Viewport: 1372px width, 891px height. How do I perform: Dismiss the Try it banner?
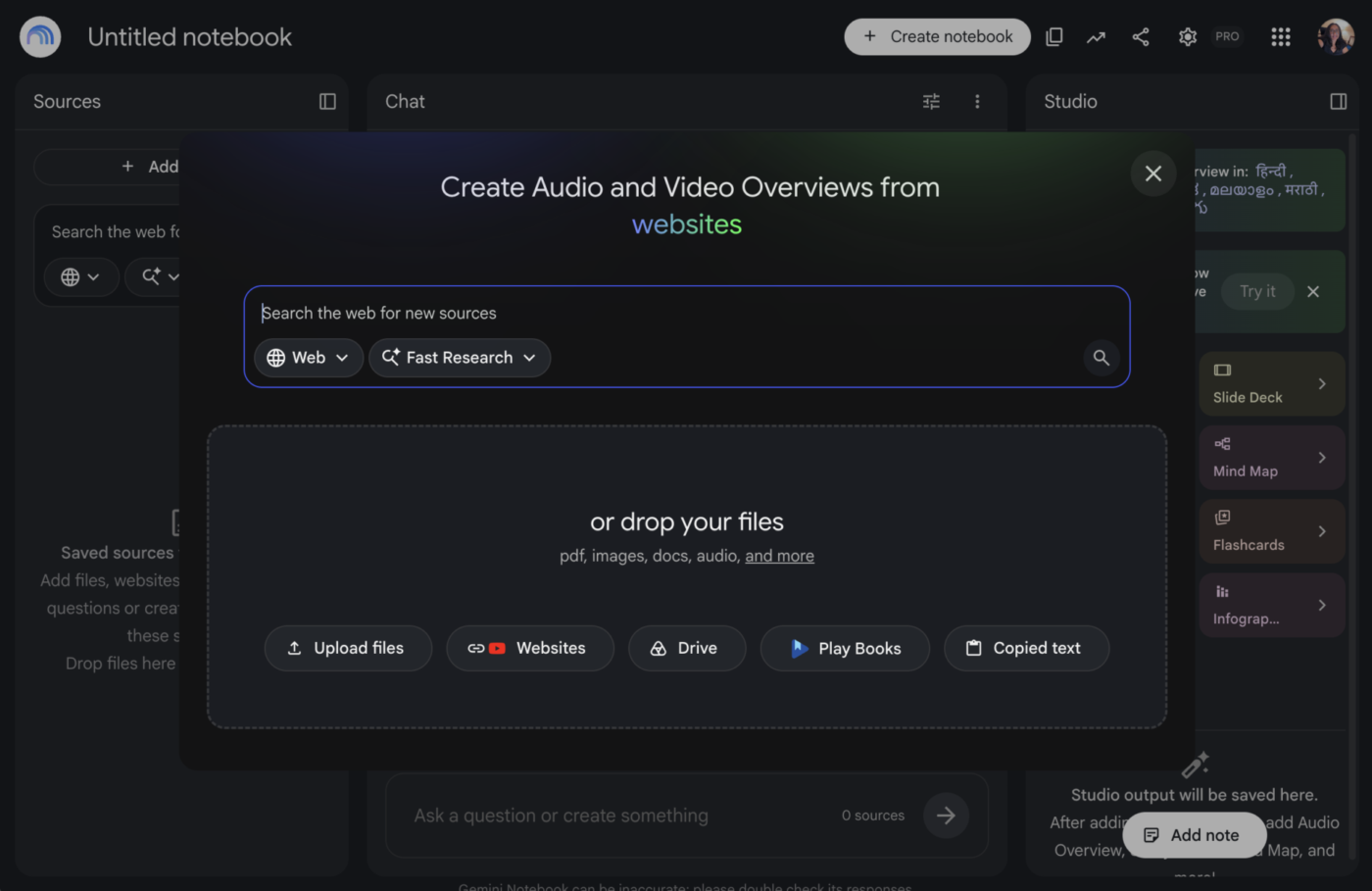pos(1313,292)
